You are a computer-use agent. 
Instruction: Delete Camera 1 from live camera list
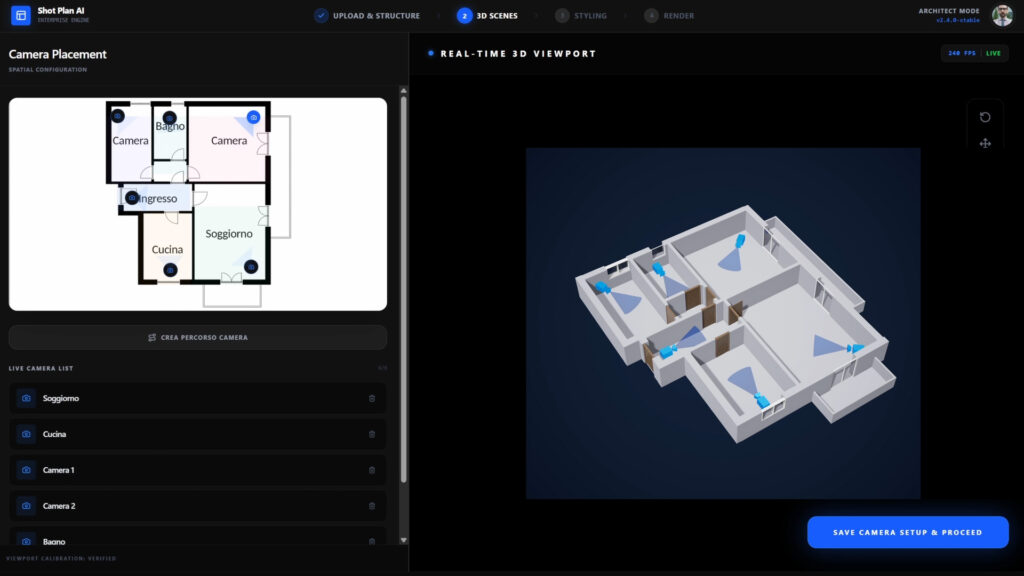372,470
